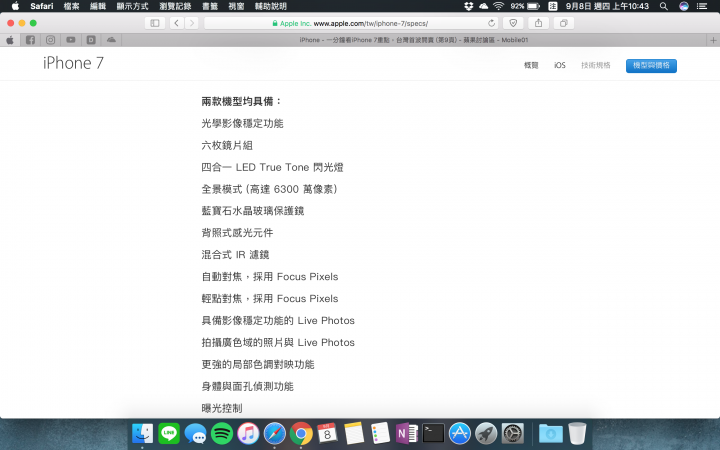Open the Apple menu
Image resolution: width=720 pixels, height=450 pixels.
pos(15,6)
